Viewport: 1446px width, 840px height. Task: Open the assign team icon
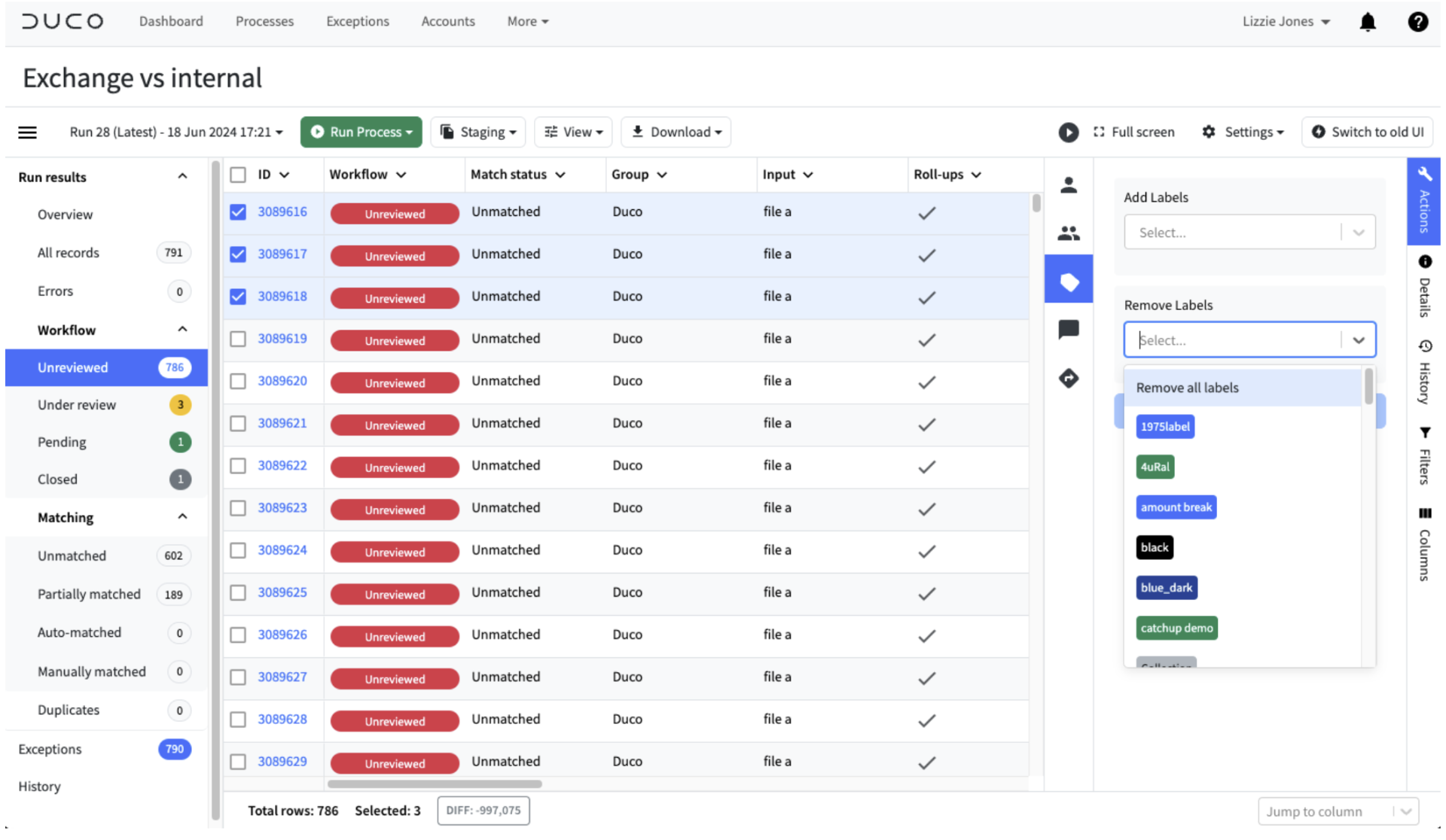coord(1068,233)
